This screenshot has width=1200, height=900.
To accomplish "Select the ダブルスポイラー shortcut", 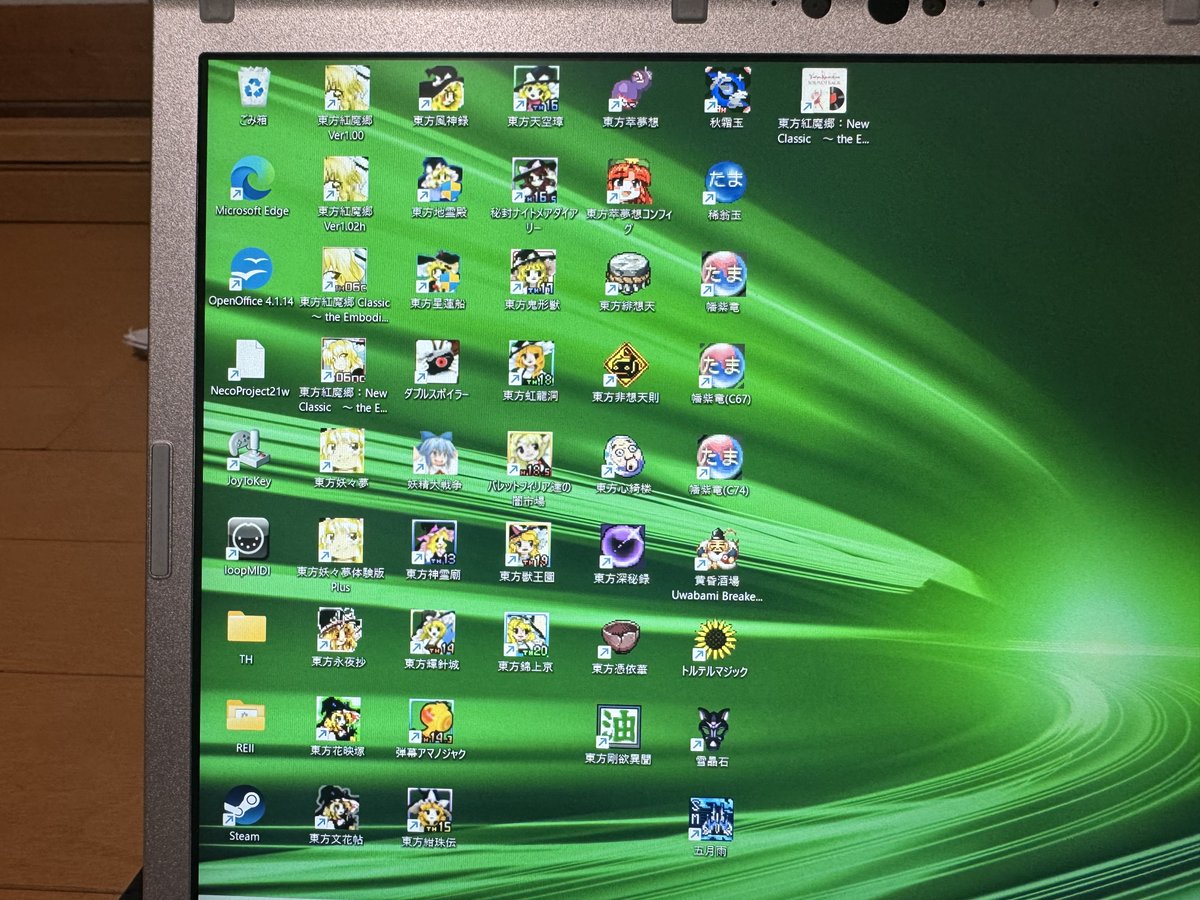I will click(x=437, y=362).
